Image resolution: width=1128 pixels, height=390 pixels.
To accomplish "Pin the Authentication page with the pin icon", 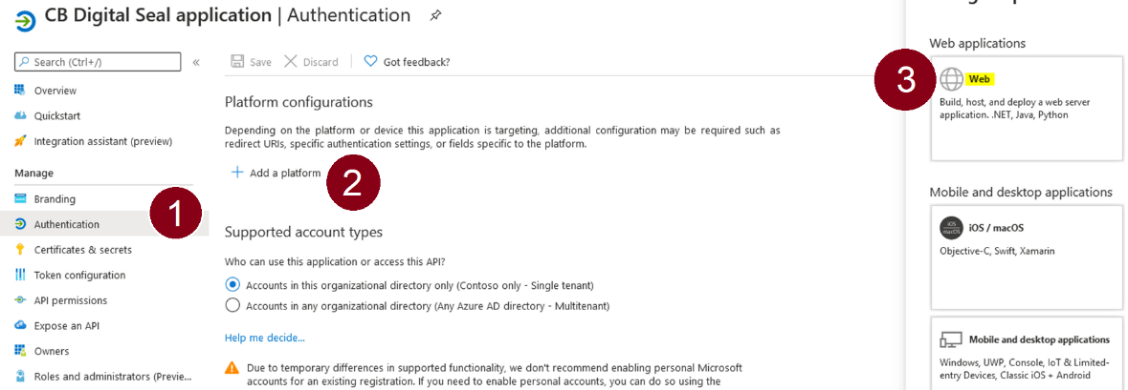I will 435,15.
